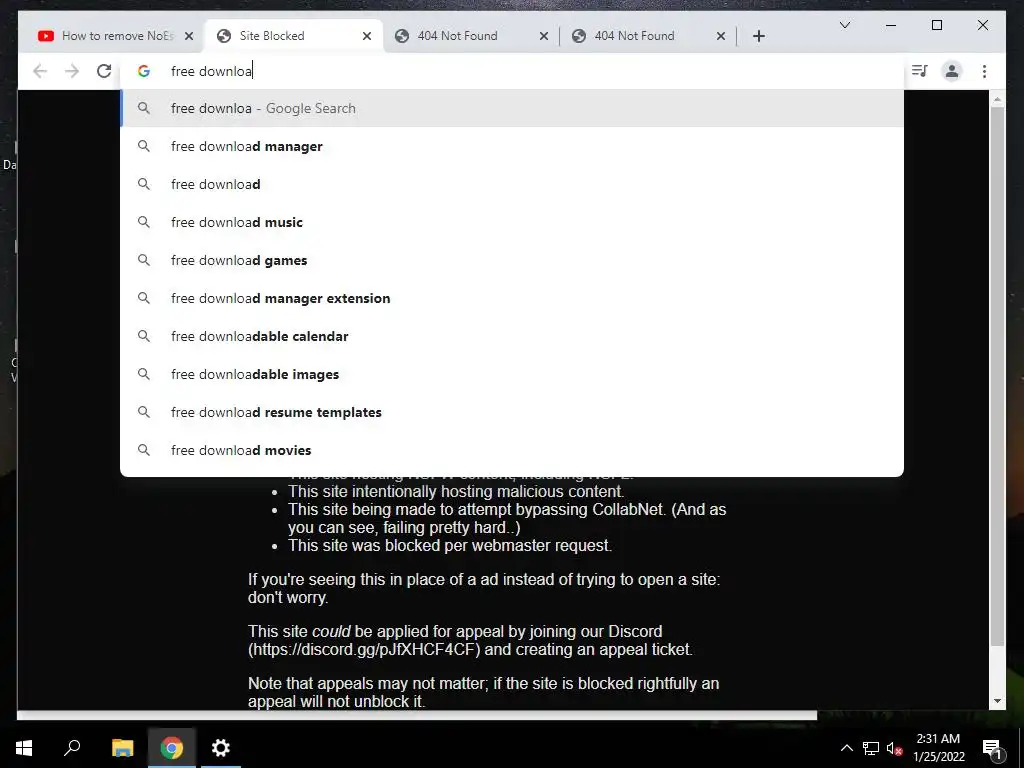
Task: Close the second 404 Not Found tab
Action: (x=720, y=36)
